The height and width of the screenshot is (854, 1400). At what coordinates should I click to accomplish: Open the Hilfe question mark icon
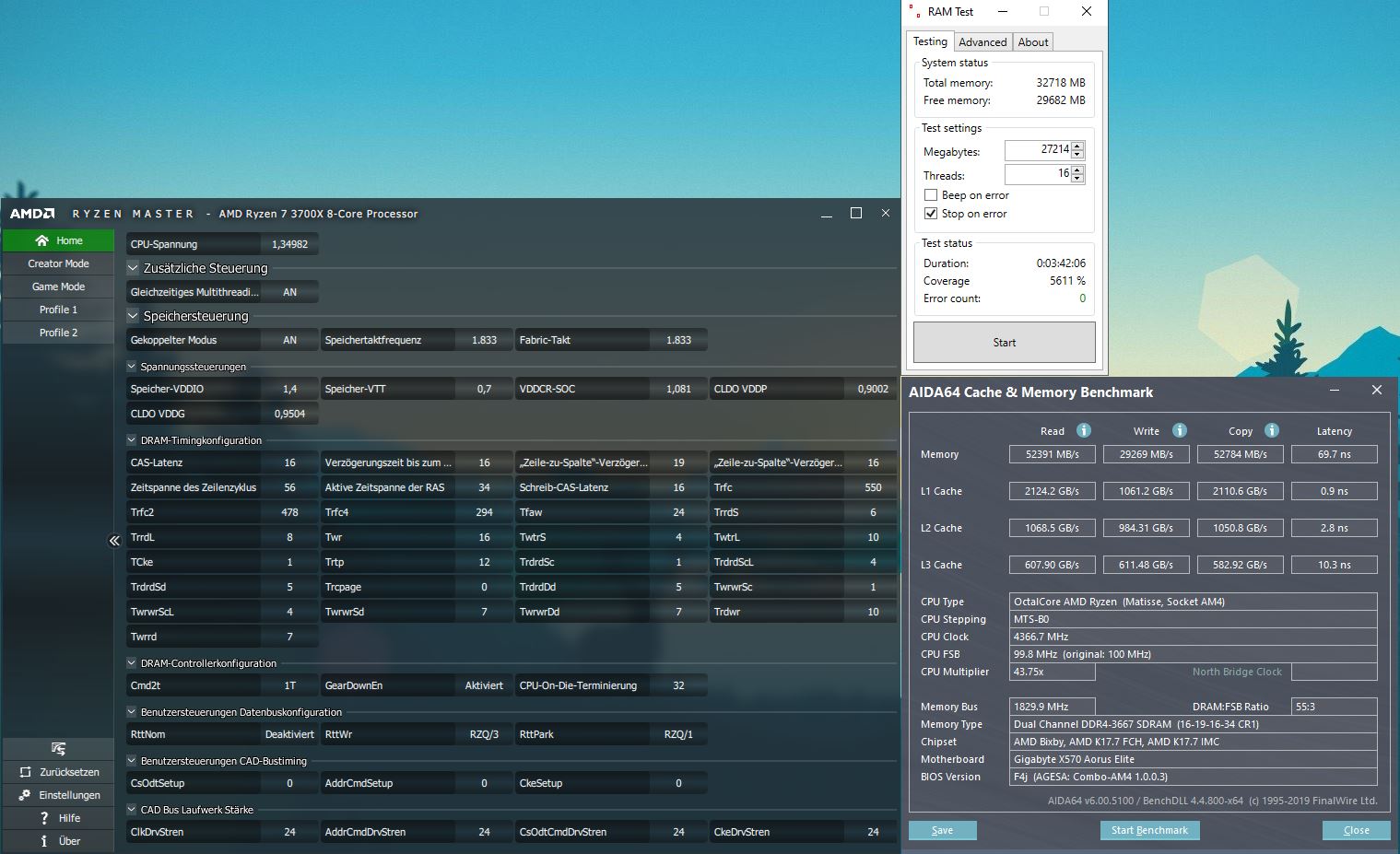pyautogui.click(x=43, y=818)
